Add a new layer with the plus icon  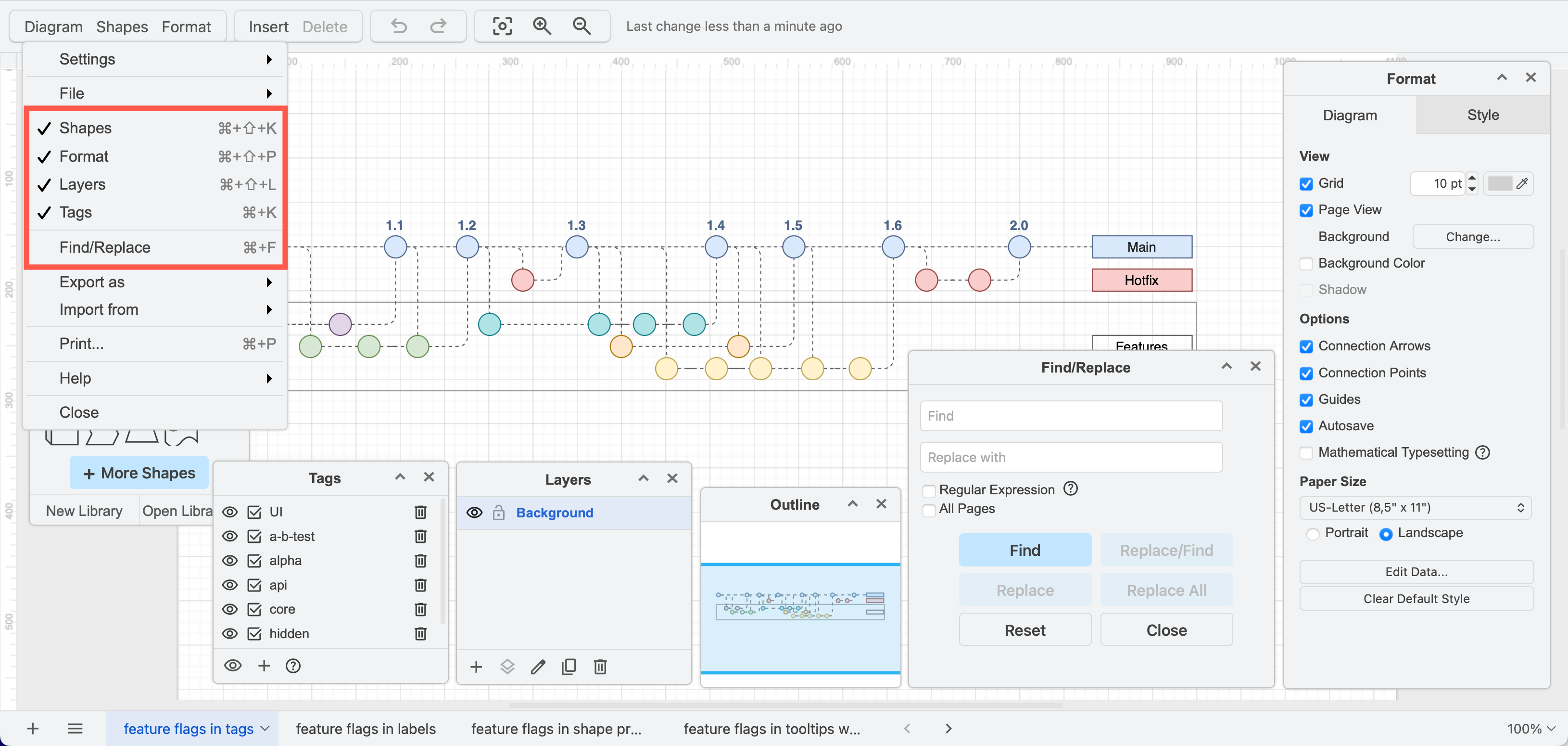476,666
